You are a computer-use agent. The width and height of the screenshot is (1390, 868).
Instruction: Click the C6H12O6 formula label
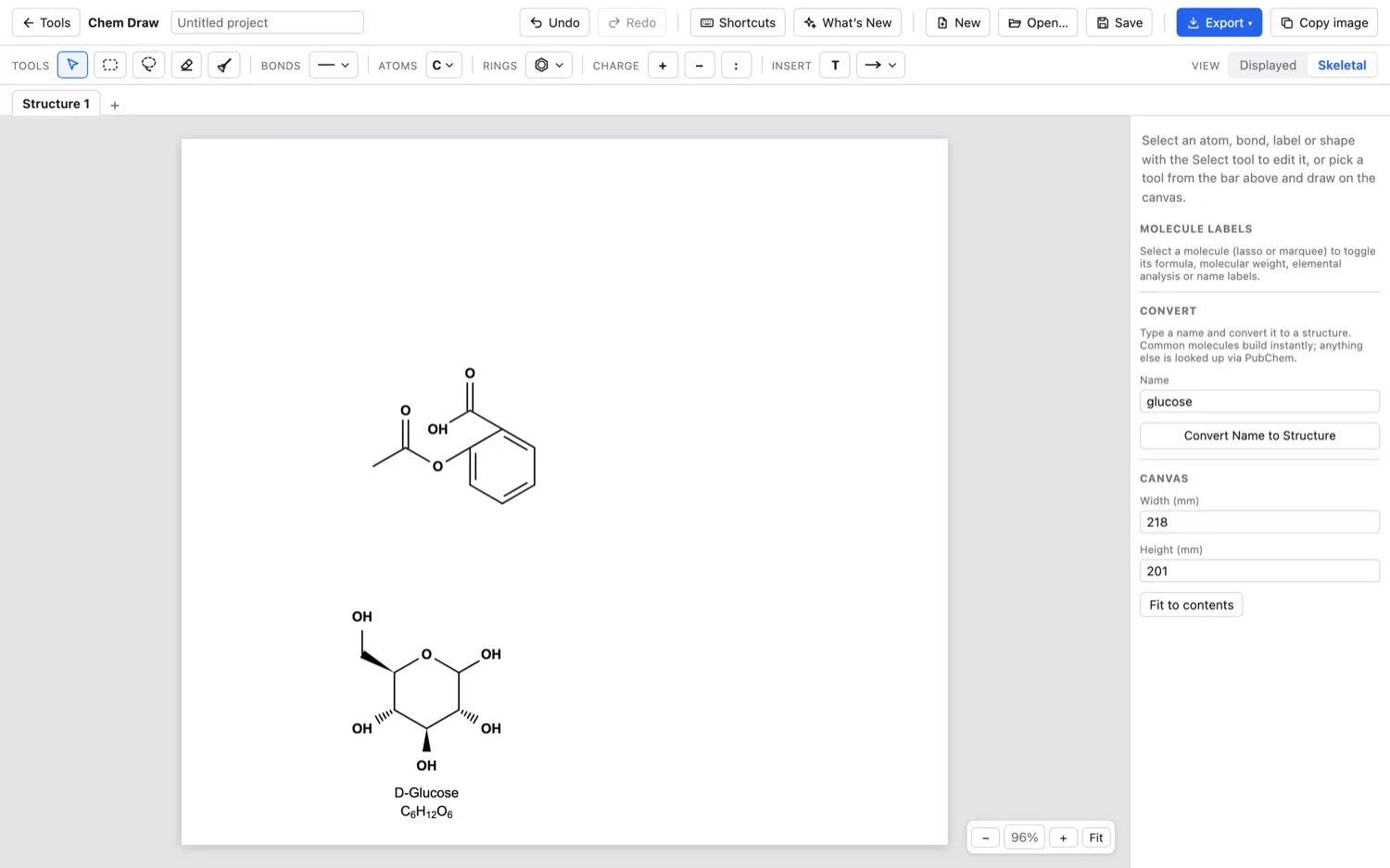(426, 811)
